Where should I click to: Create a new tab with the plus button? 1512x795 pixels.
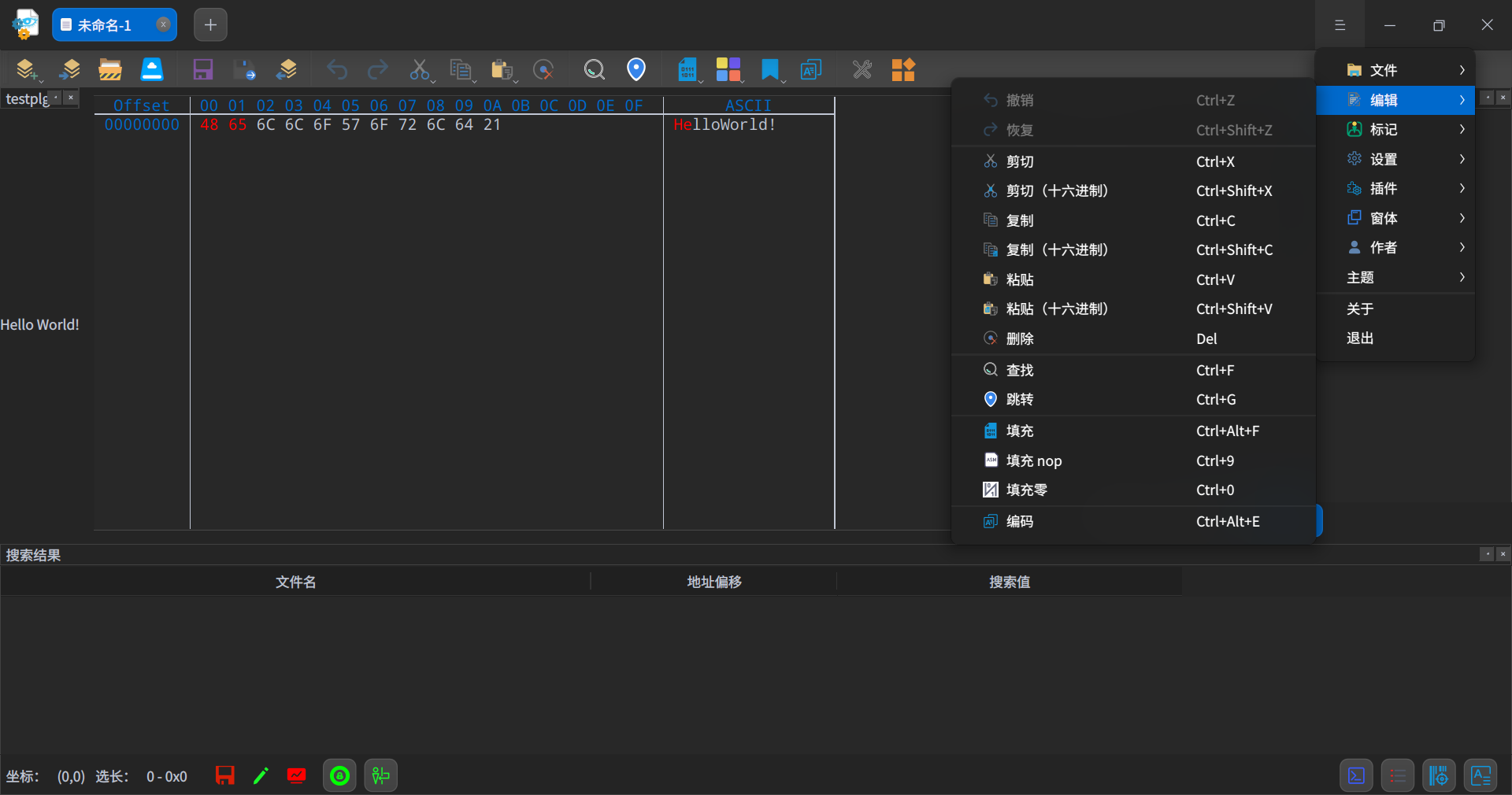[209, 24]
